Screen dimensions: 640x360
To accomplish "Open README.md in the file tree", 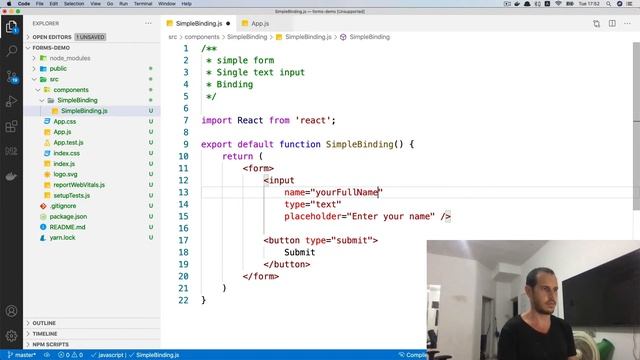I will pos(67,227).
